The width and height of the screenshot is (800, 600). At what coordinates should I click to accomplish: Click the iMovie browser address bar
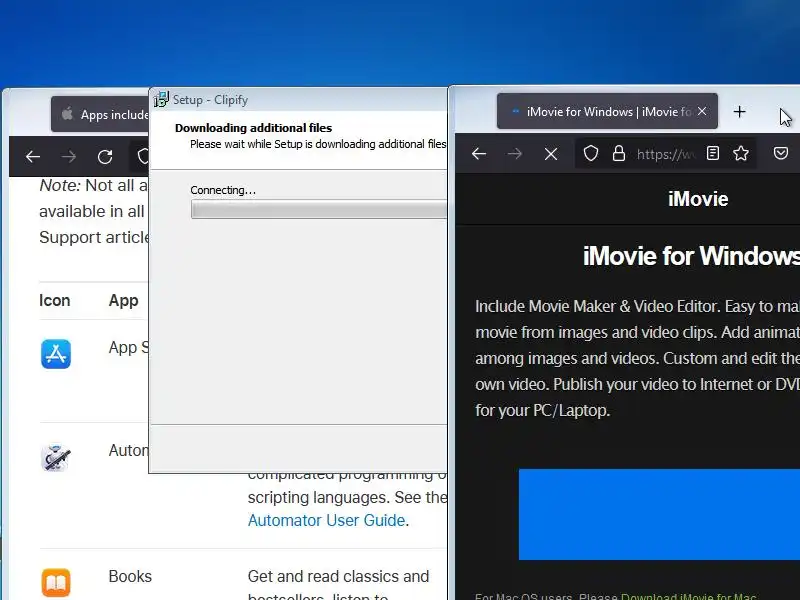click(666, 154)
